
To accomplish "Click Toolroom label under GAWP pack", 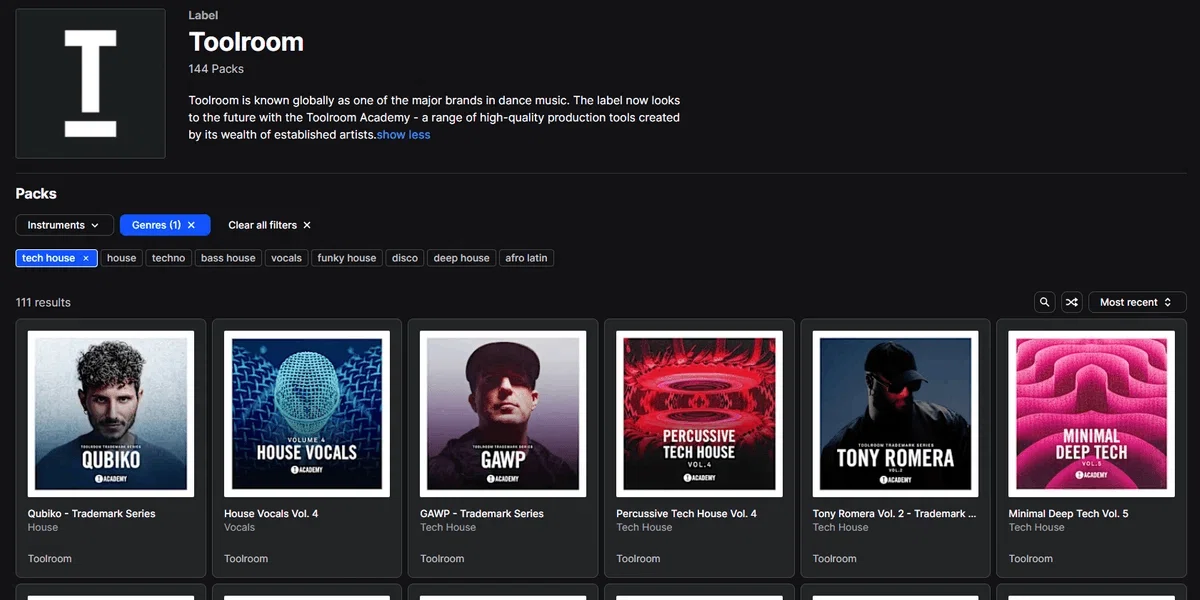I will (x=442, y=559).
